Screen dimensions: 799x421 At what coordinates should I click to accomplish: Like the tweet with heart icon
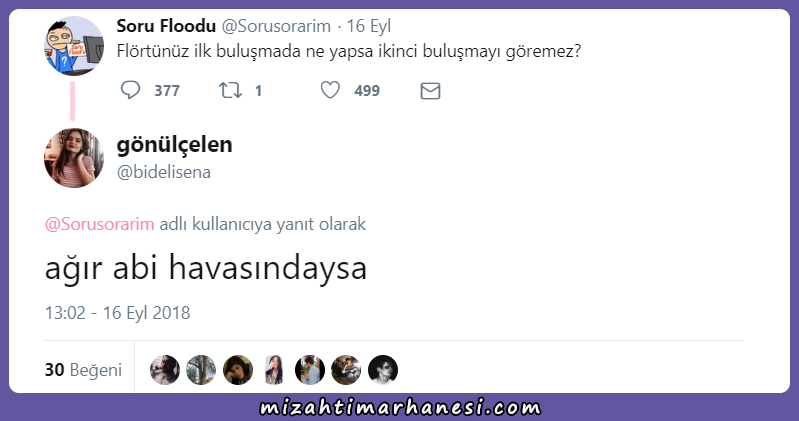pos(330,90)
